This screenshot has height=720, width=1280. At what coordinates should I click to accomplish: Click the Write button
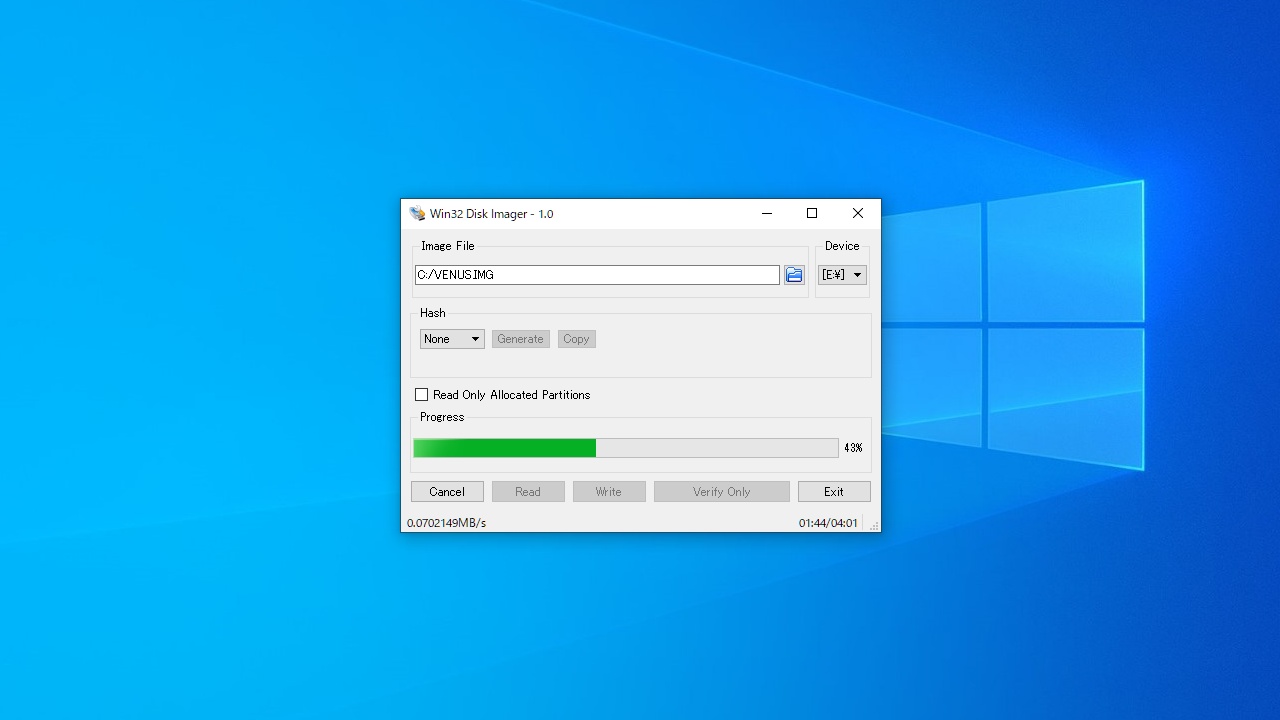pyautogui.click(x=609, y=492)
